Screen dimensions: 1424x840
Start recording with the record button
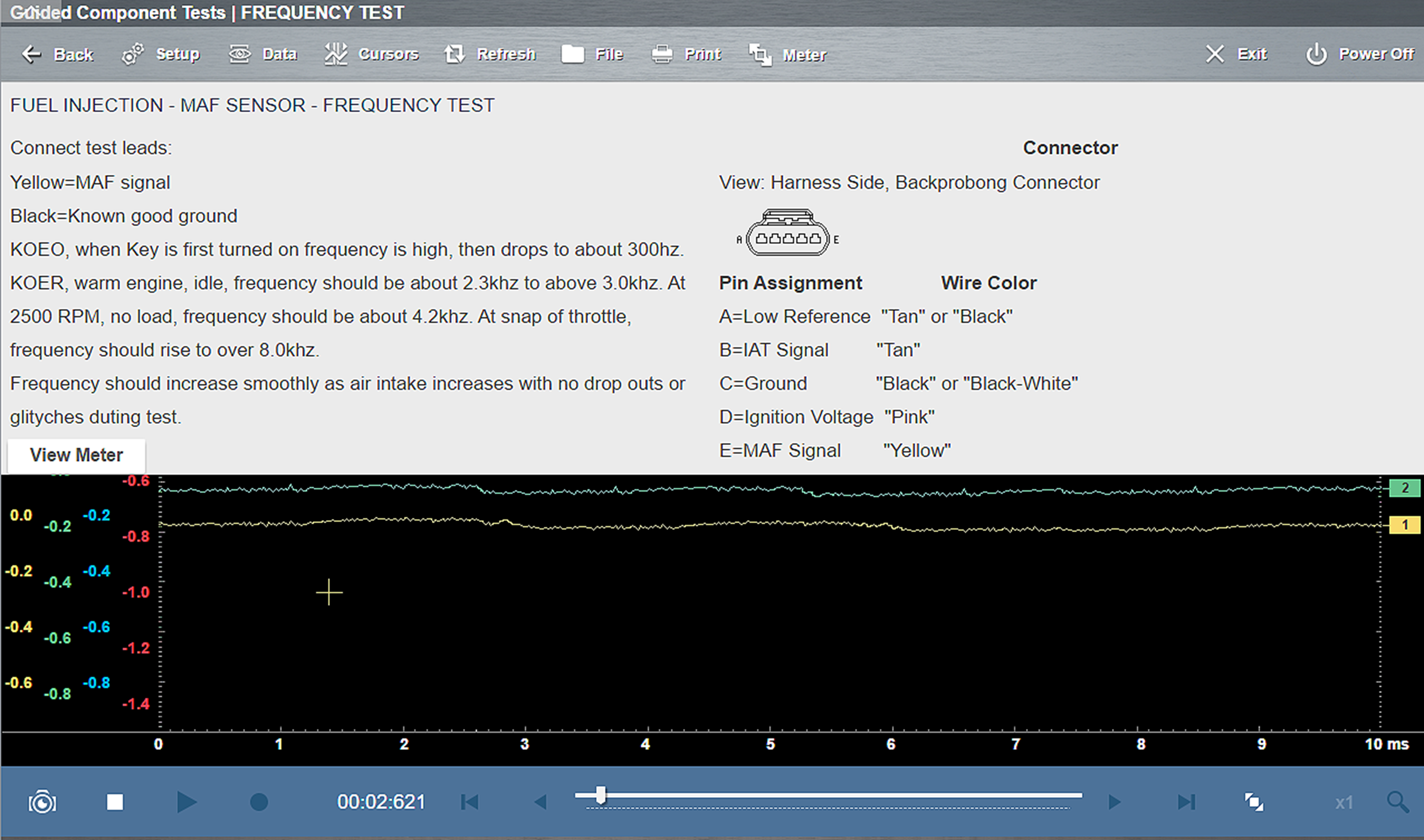[259, 802]
